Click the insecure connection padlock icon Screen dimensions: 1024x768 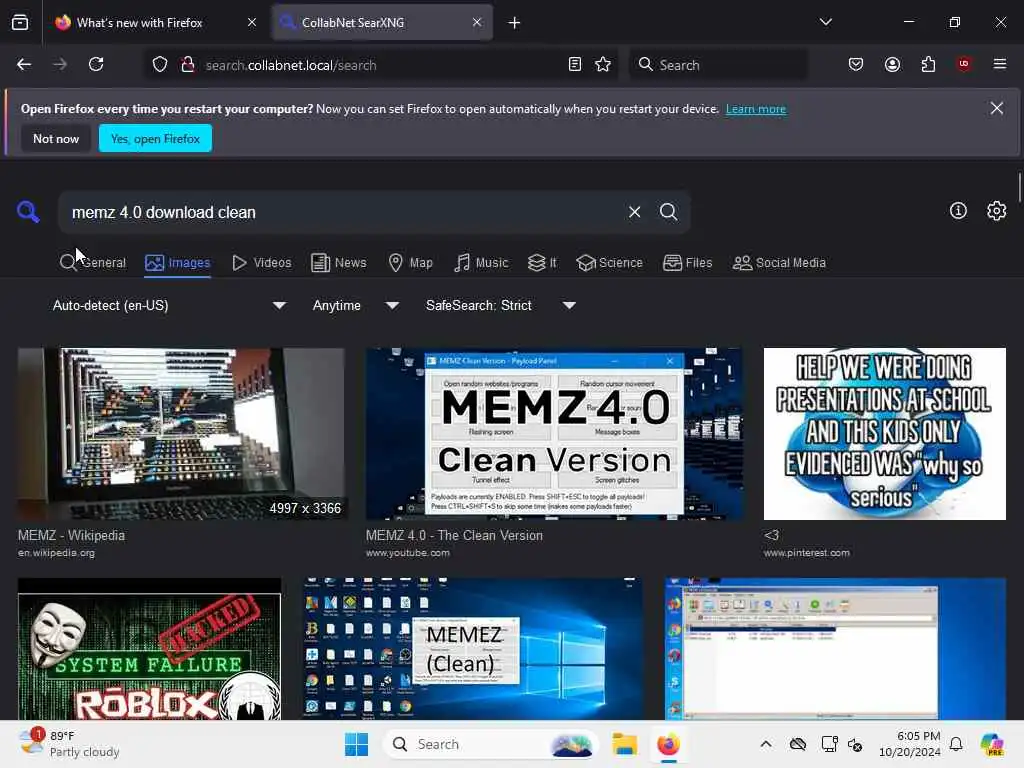(x=188, y=64)
